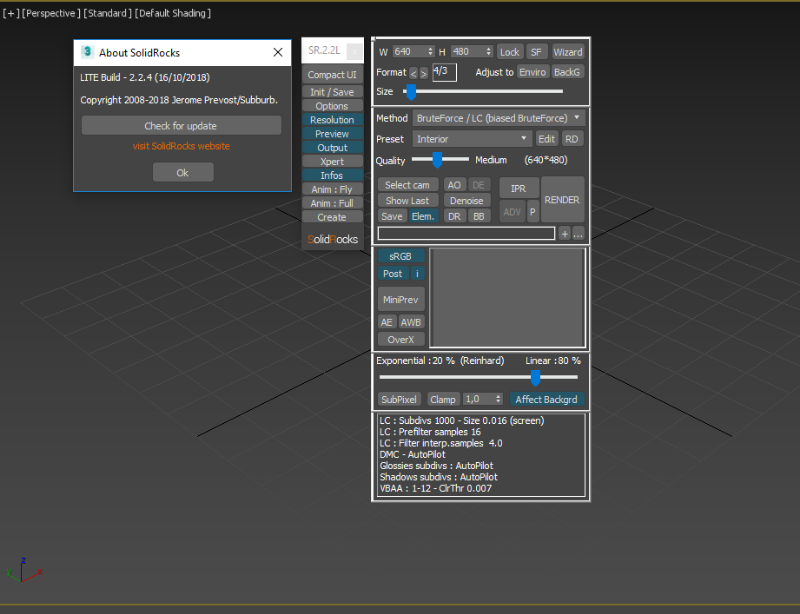Adjust the height spinner arrows

pyautogui.click(x=489, y=52)
